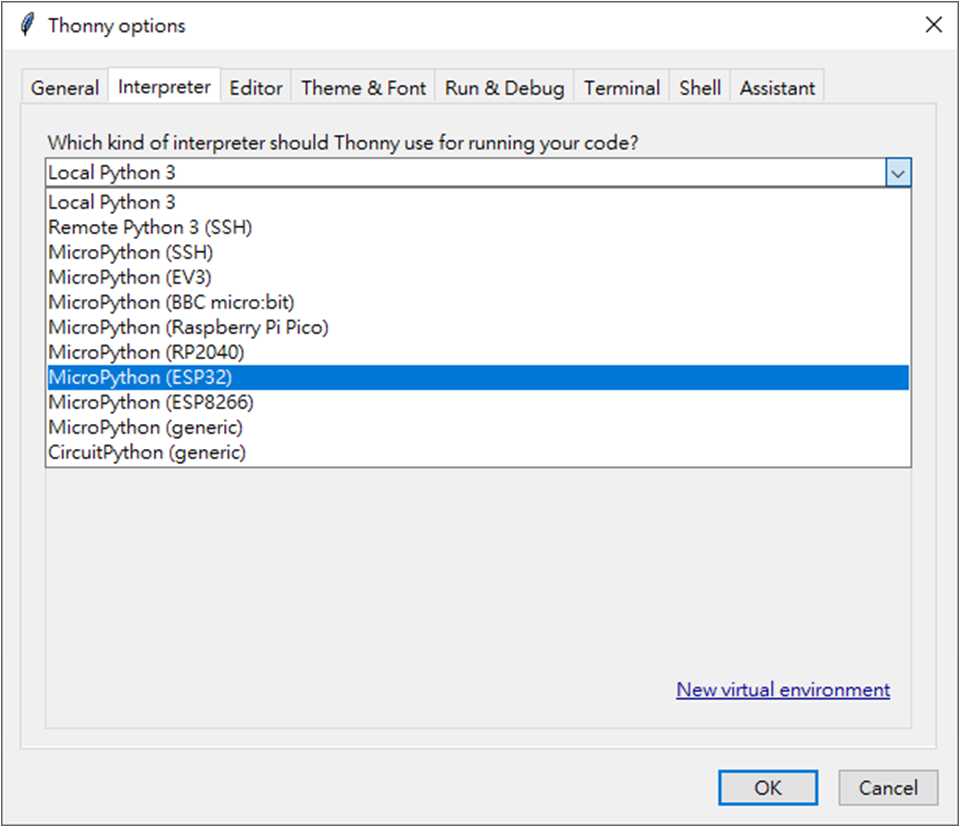960x827 pixels.
Task: Open the Editor tab
Action: click(x=256, y=88)
